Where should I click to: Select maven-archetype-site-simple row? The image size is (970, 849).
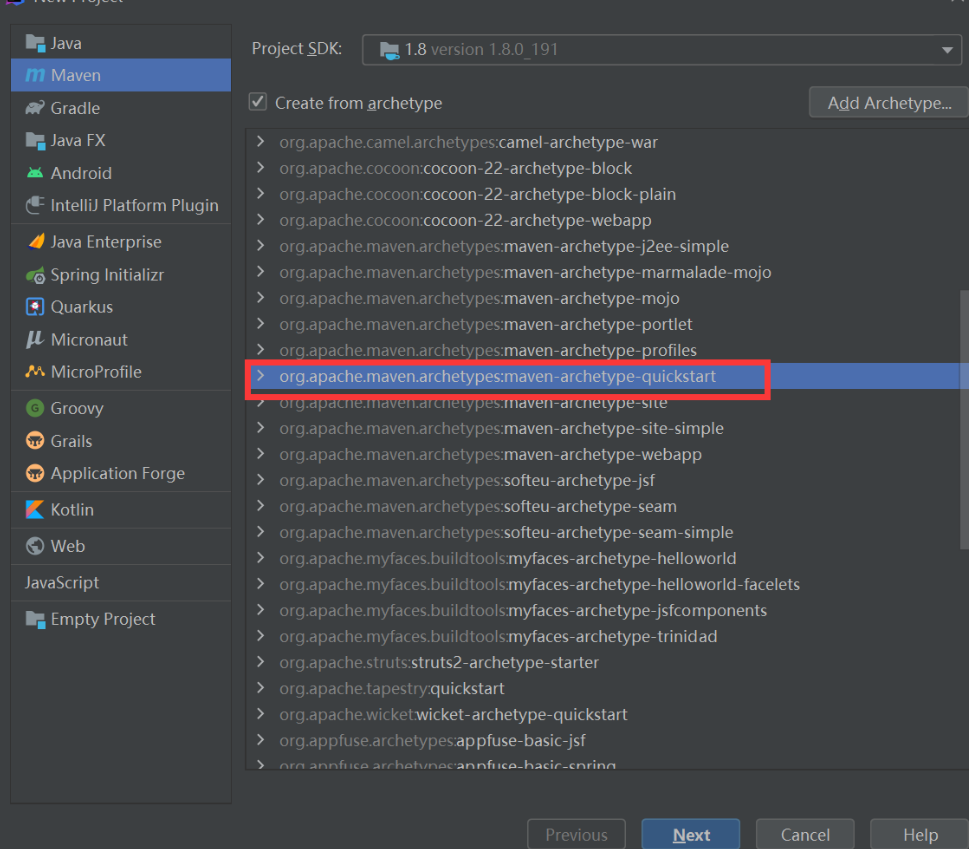[x=606, y=428]
